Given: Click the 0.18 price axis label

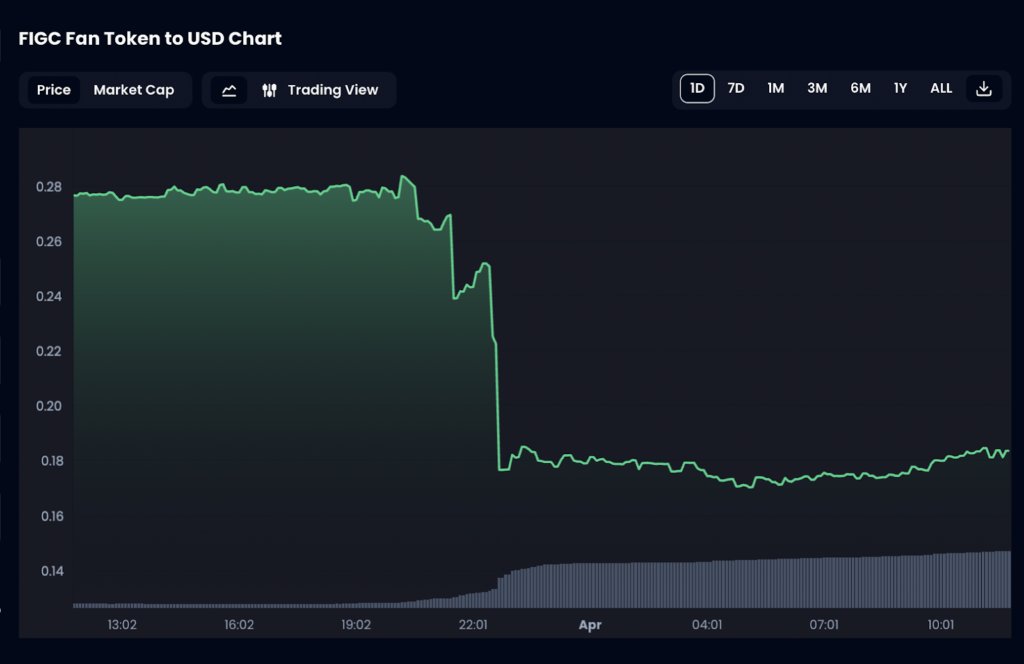Looking at the screenshot, I should click(48, 461).
